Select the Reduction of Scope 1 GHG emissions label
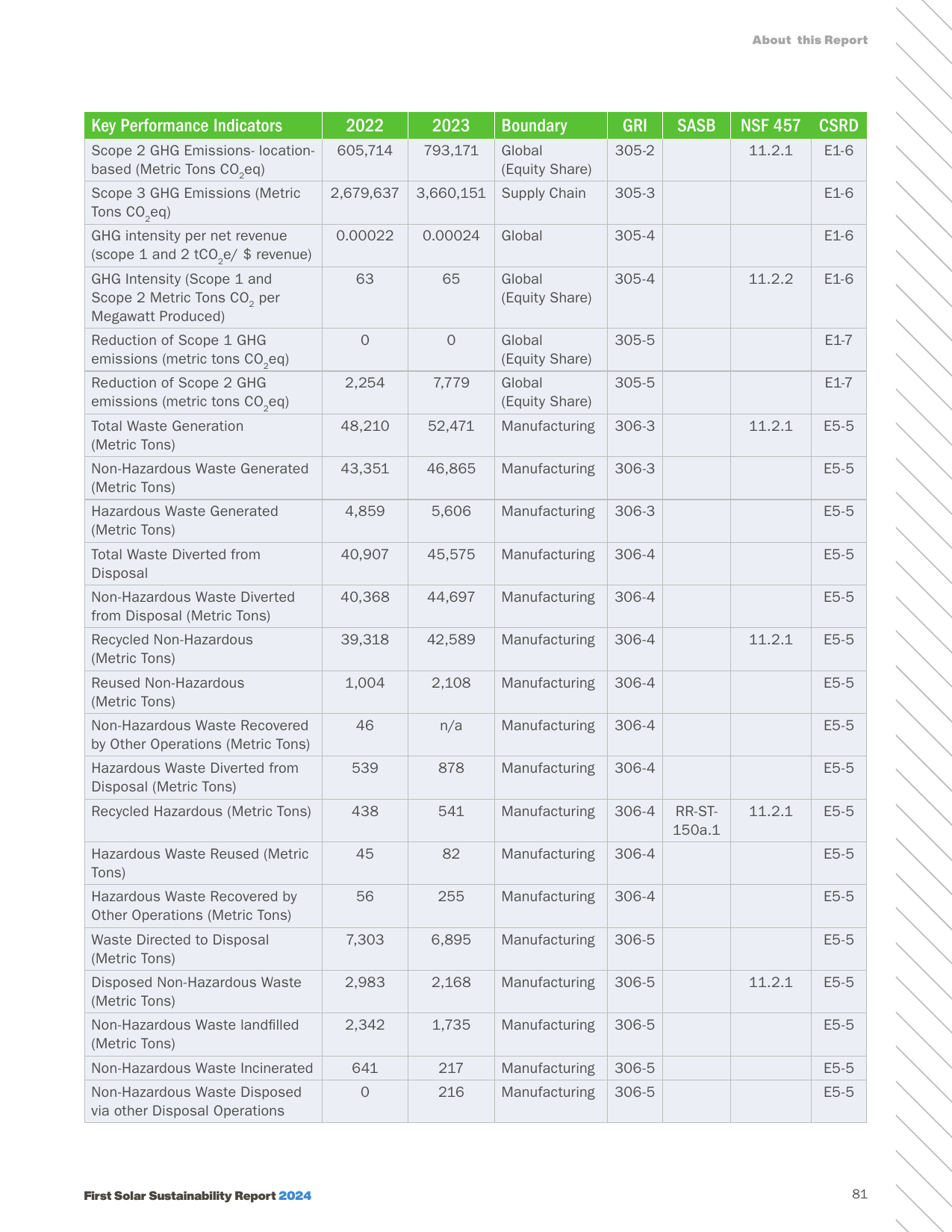Viewport: 952px width, 1232px height. (x=190, y=349)
